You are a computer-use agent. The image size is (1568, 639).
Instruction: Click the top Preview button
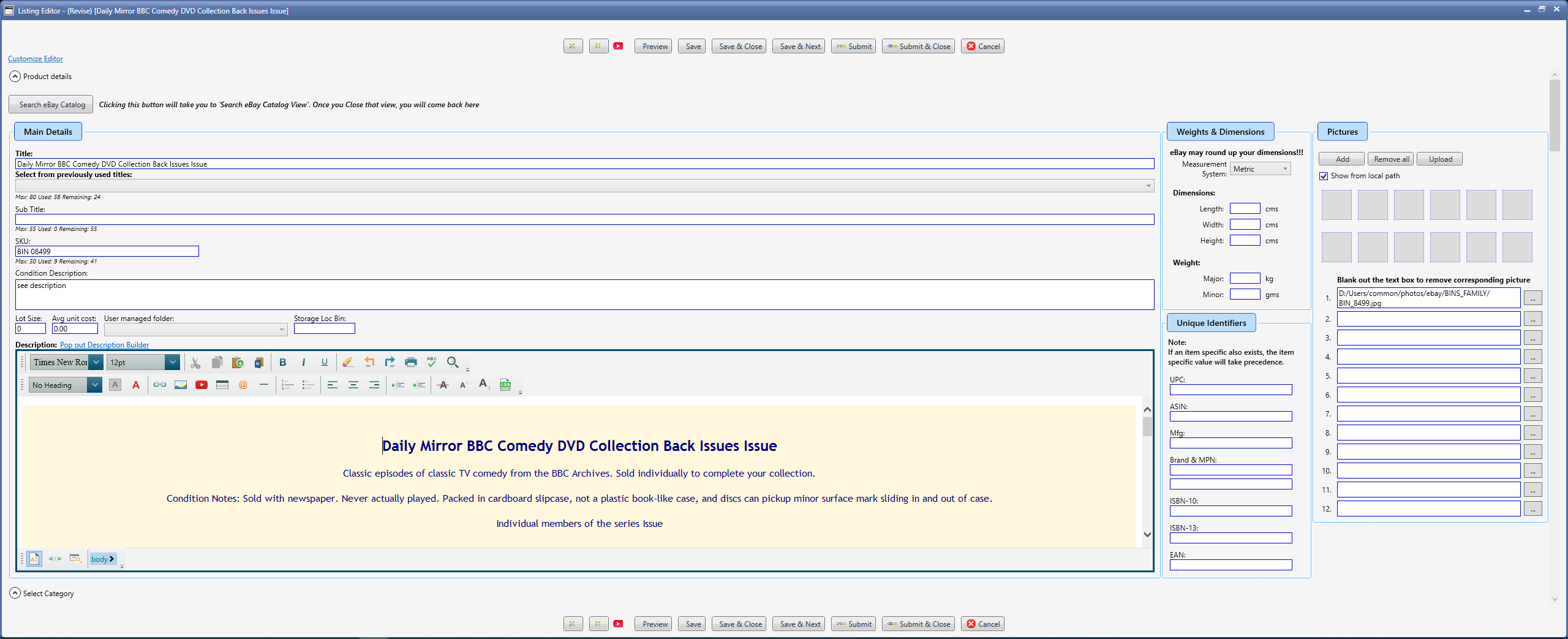click(654, 46)
